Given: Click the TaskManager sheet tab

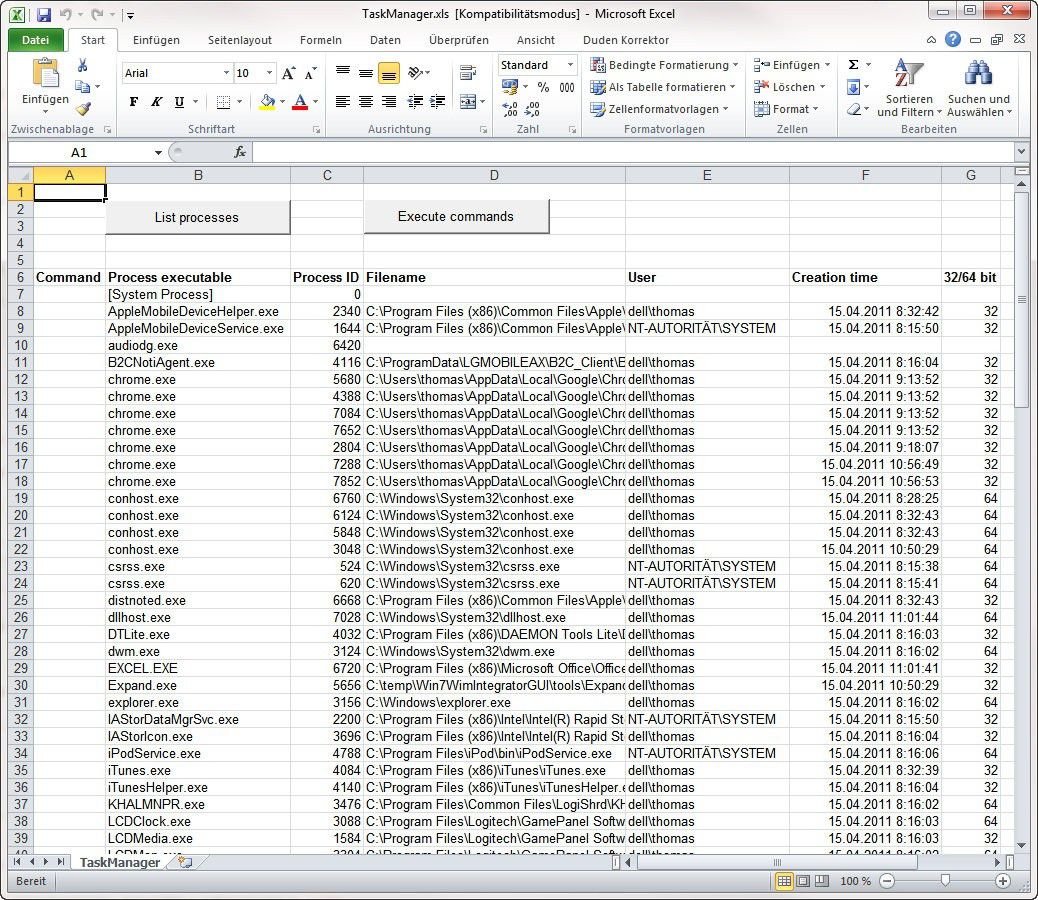Looking at the screenshot, I should (120, 862).
